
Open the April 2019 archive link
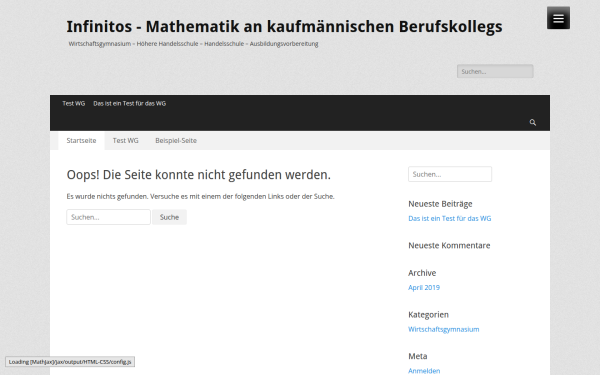tap(424, 287)
